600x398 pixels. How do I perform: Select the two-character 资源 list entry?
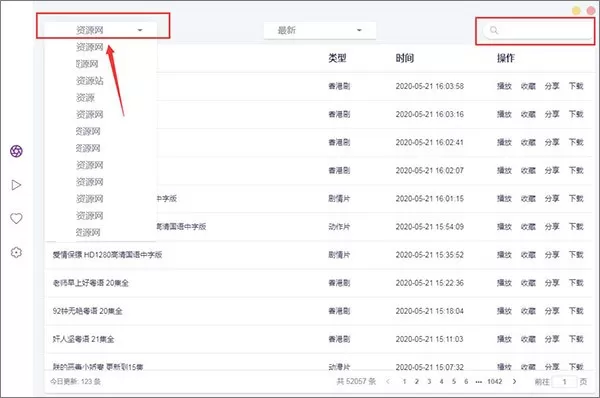(85, 98)
